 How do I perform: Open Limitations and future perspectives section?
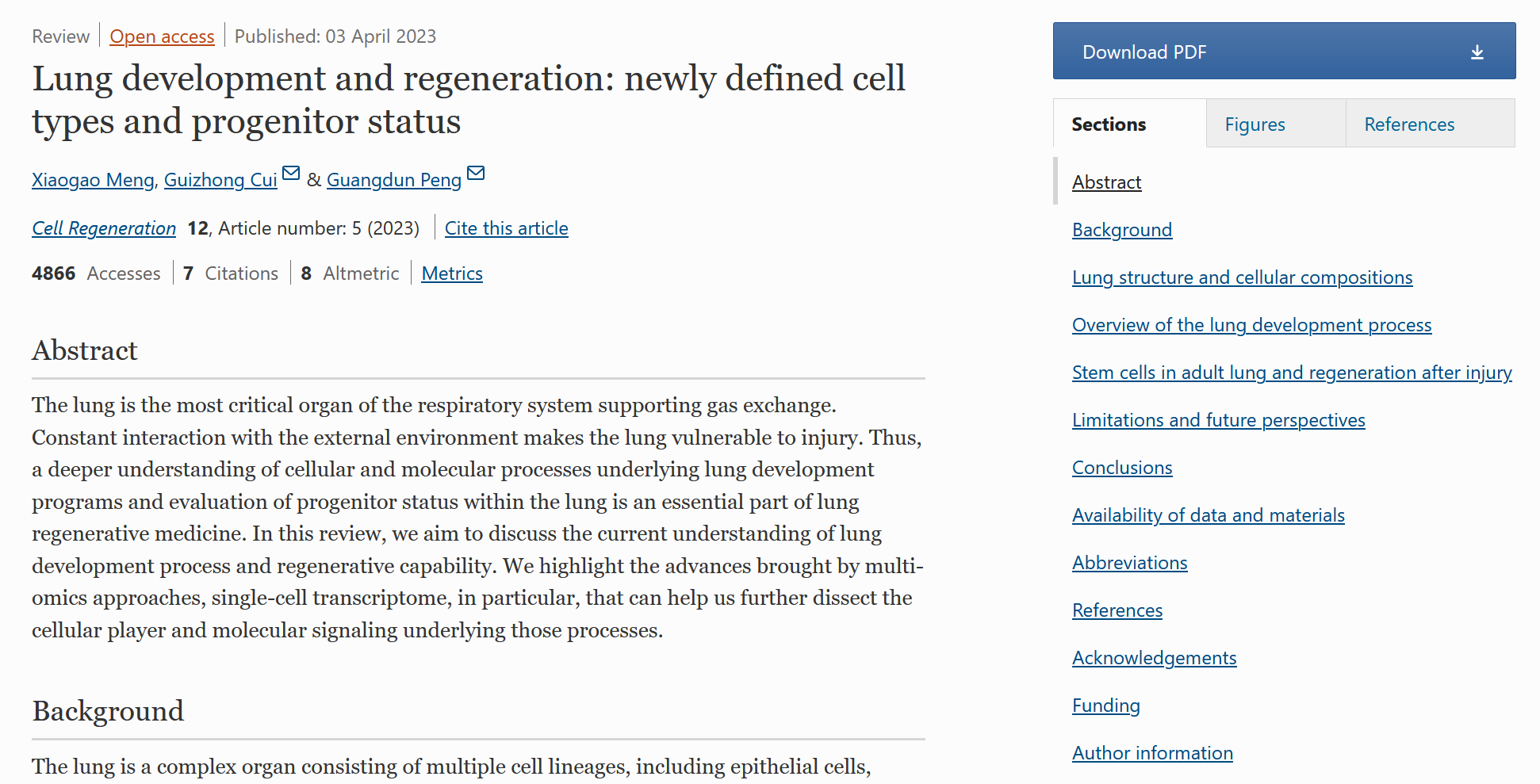tap(1218, 420)
